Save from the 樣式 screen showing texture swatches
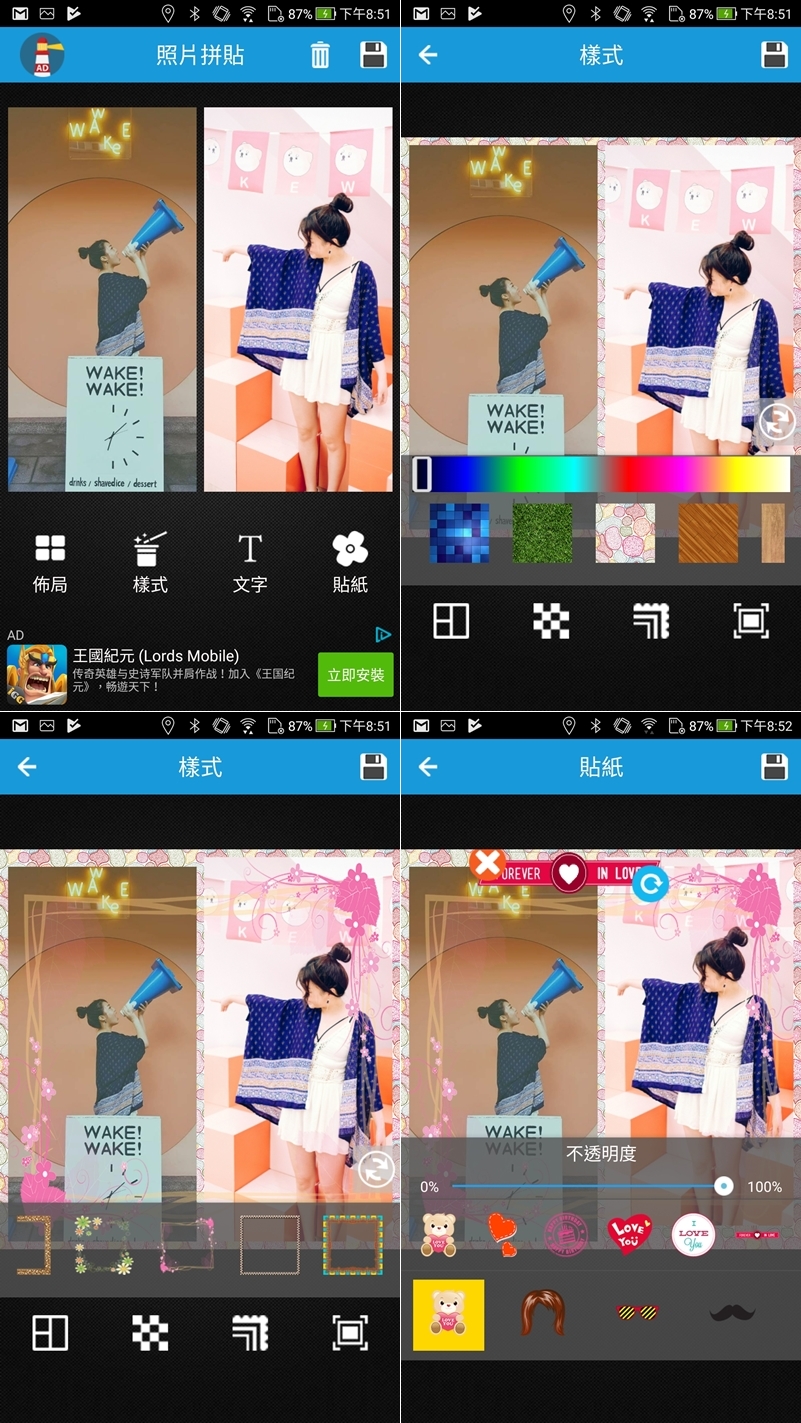The width and height of the screenshot is (801, 1423). coord(775,55)
